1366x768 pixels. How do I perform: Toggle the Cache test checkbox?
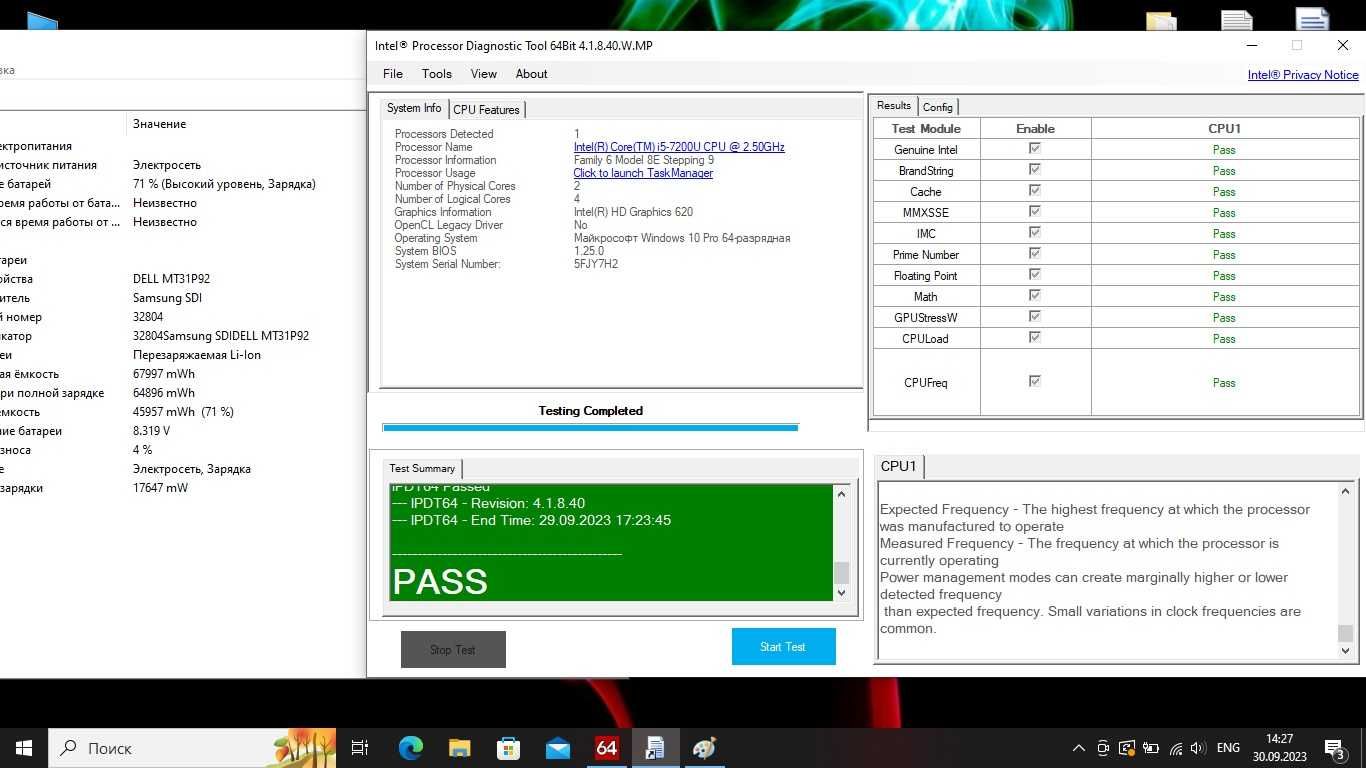point(1035,191)
